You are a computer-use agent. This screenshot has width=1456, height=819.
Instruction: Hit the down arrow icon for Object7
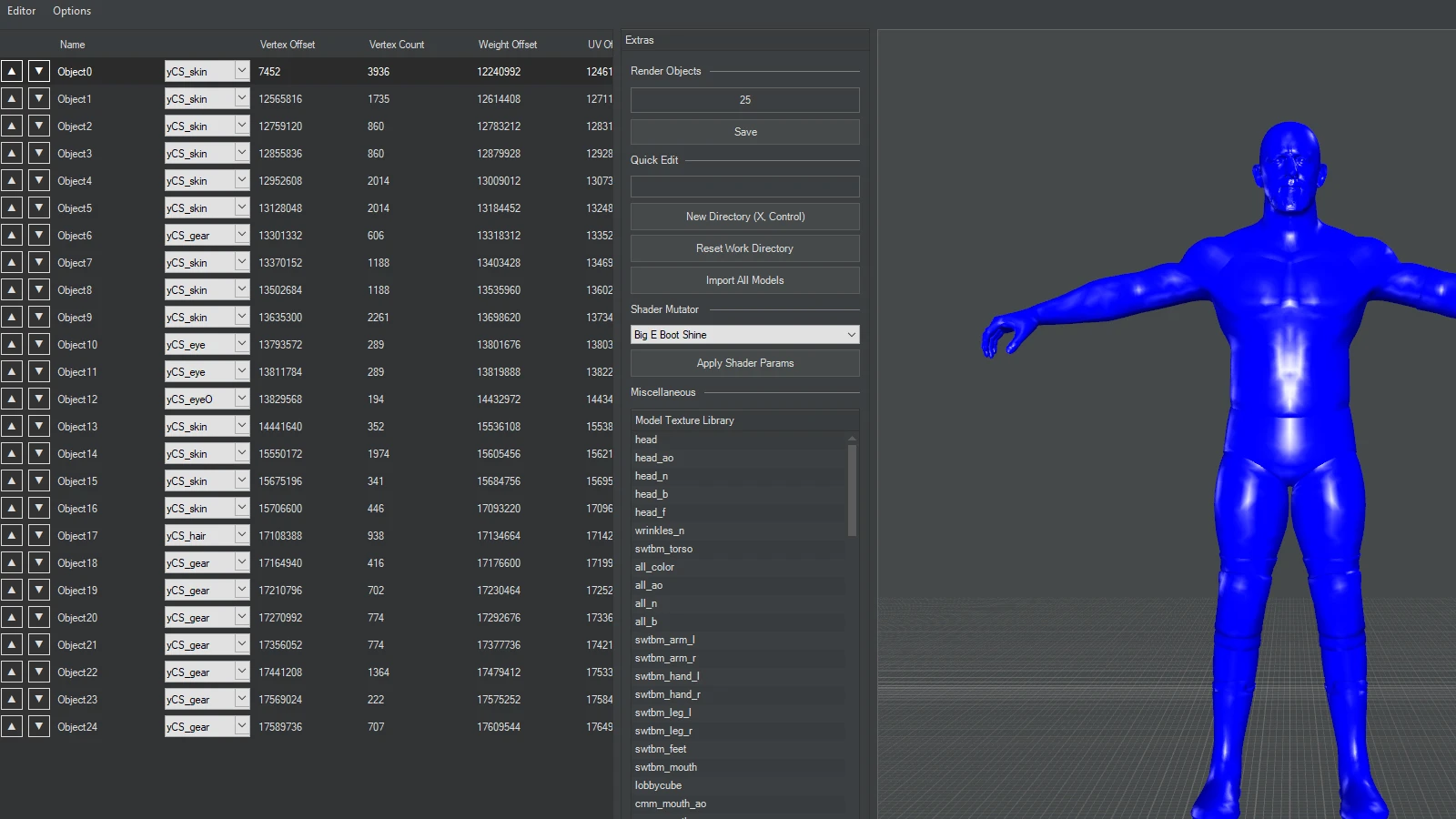39,262
